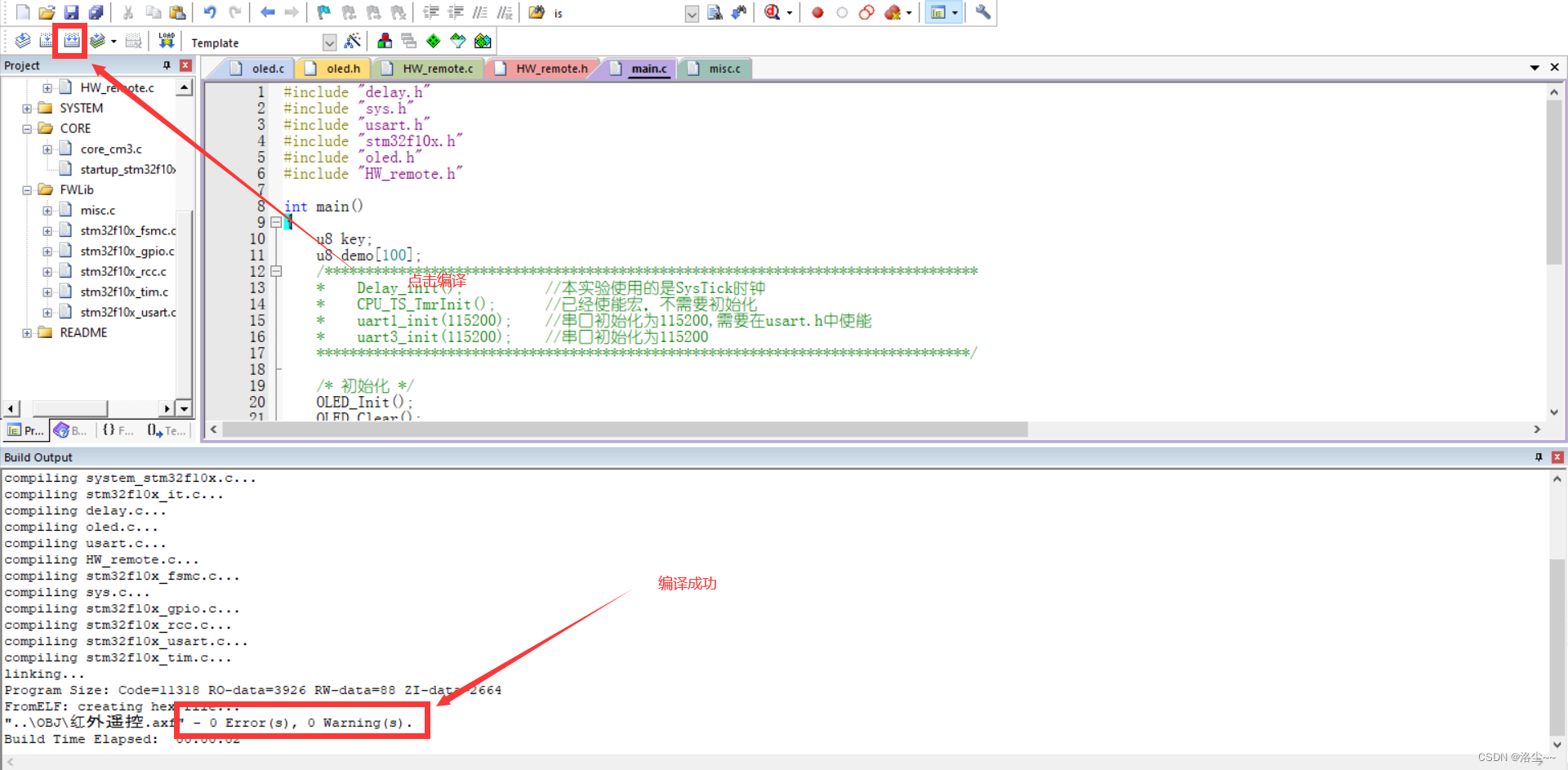Select startup_stm32f10x file in tree
1568x770 pixels.
127,169
